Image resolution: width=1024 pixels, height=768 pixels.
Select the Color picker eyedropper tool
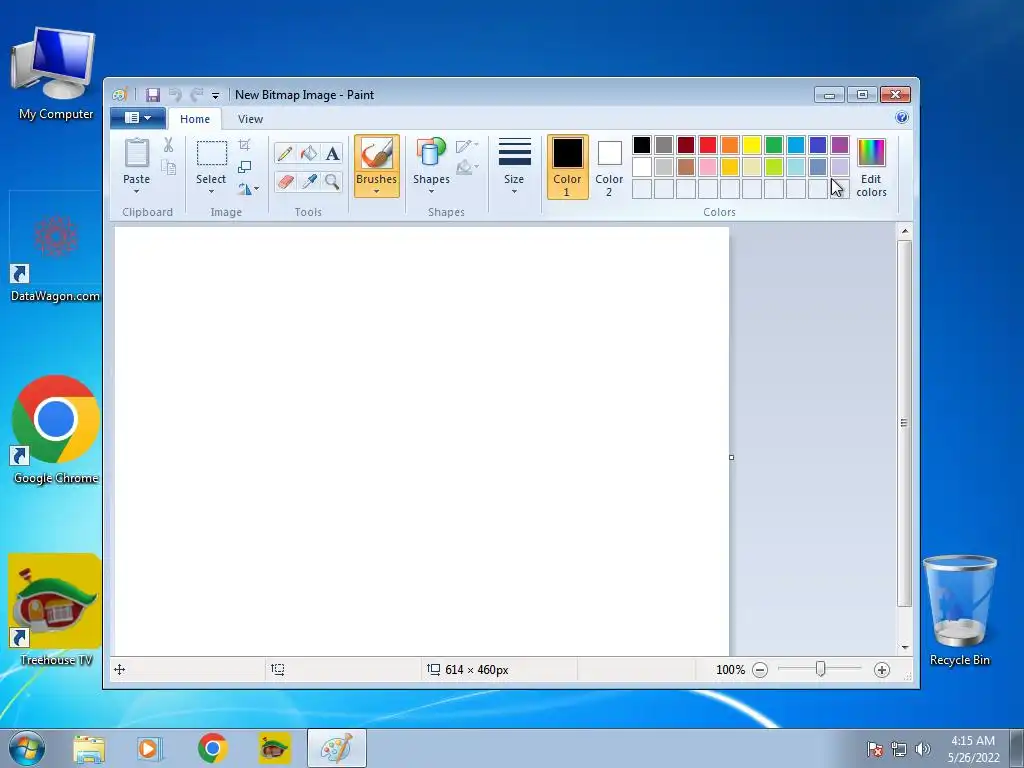308,181
